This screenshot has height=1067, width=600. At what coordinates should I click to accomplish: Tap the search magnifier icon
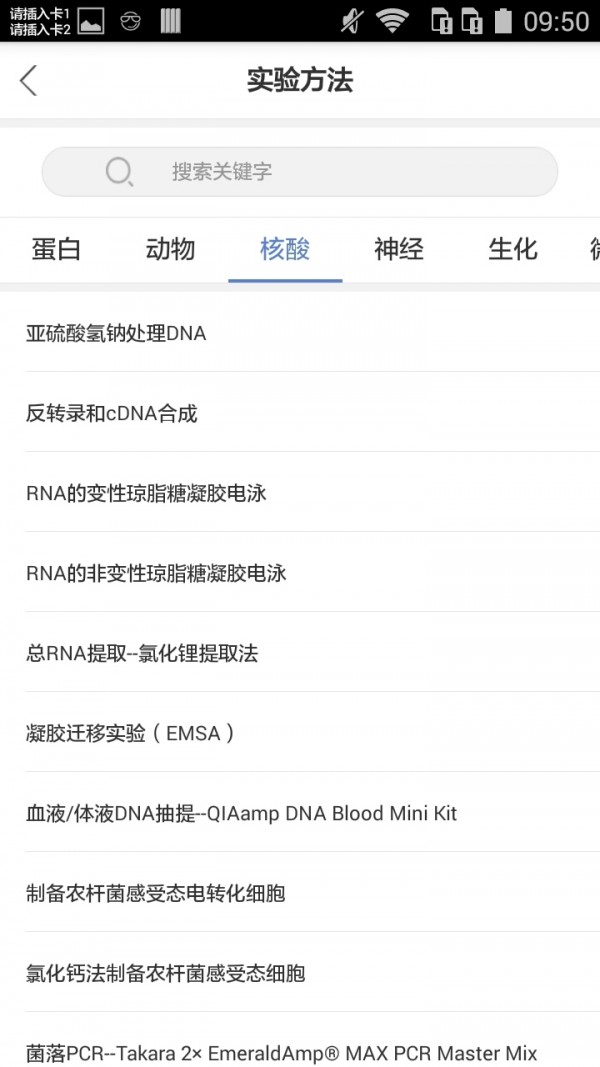pyautogui.click(x=119, y=171)
